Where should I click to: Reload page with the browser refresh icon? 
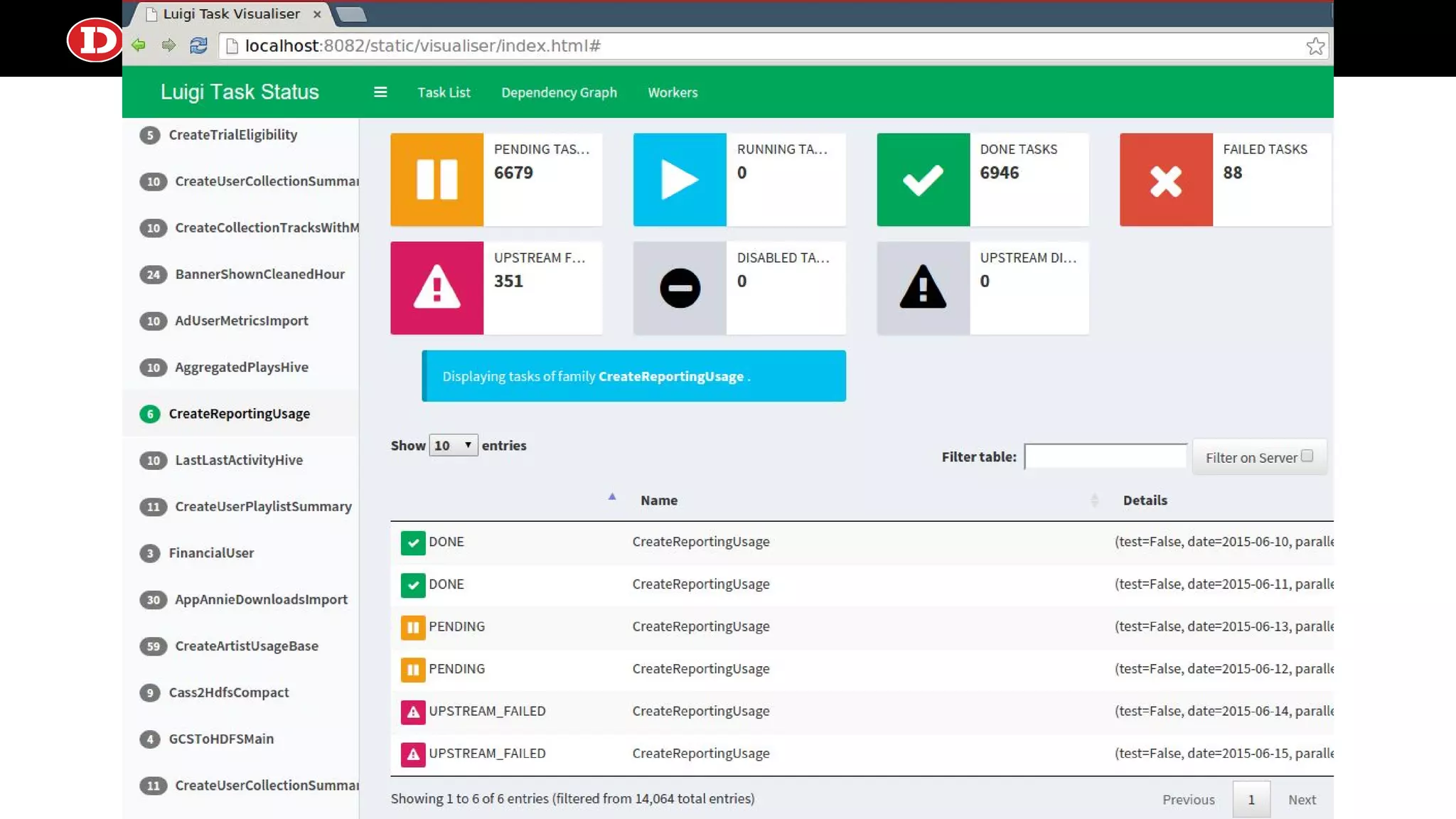point(198,45)
